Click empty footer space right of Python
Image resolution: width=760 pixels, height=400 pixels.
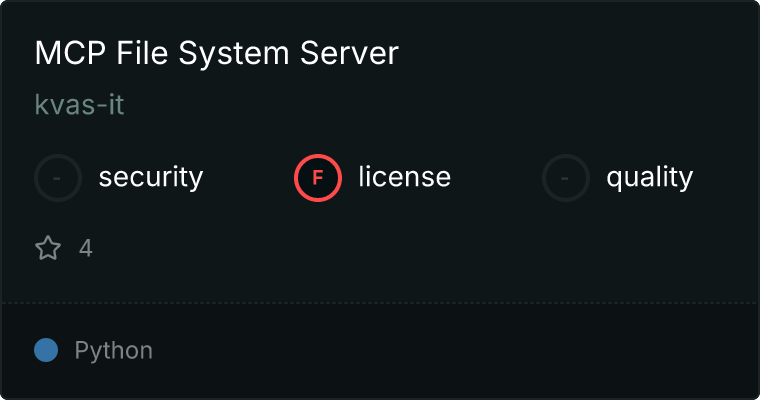[450, 351]
